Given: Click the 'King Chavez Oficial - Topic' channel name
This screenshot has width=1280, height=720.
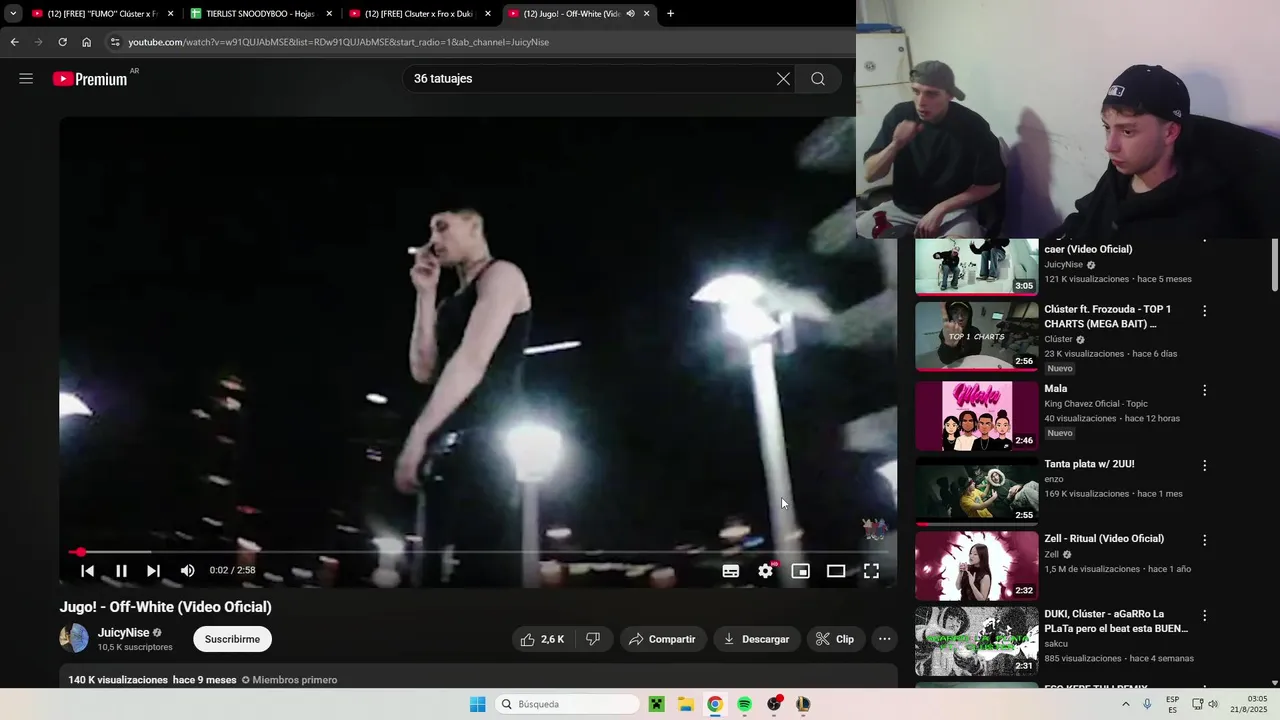Looking at the screenshot, I should pos(1096,404).
